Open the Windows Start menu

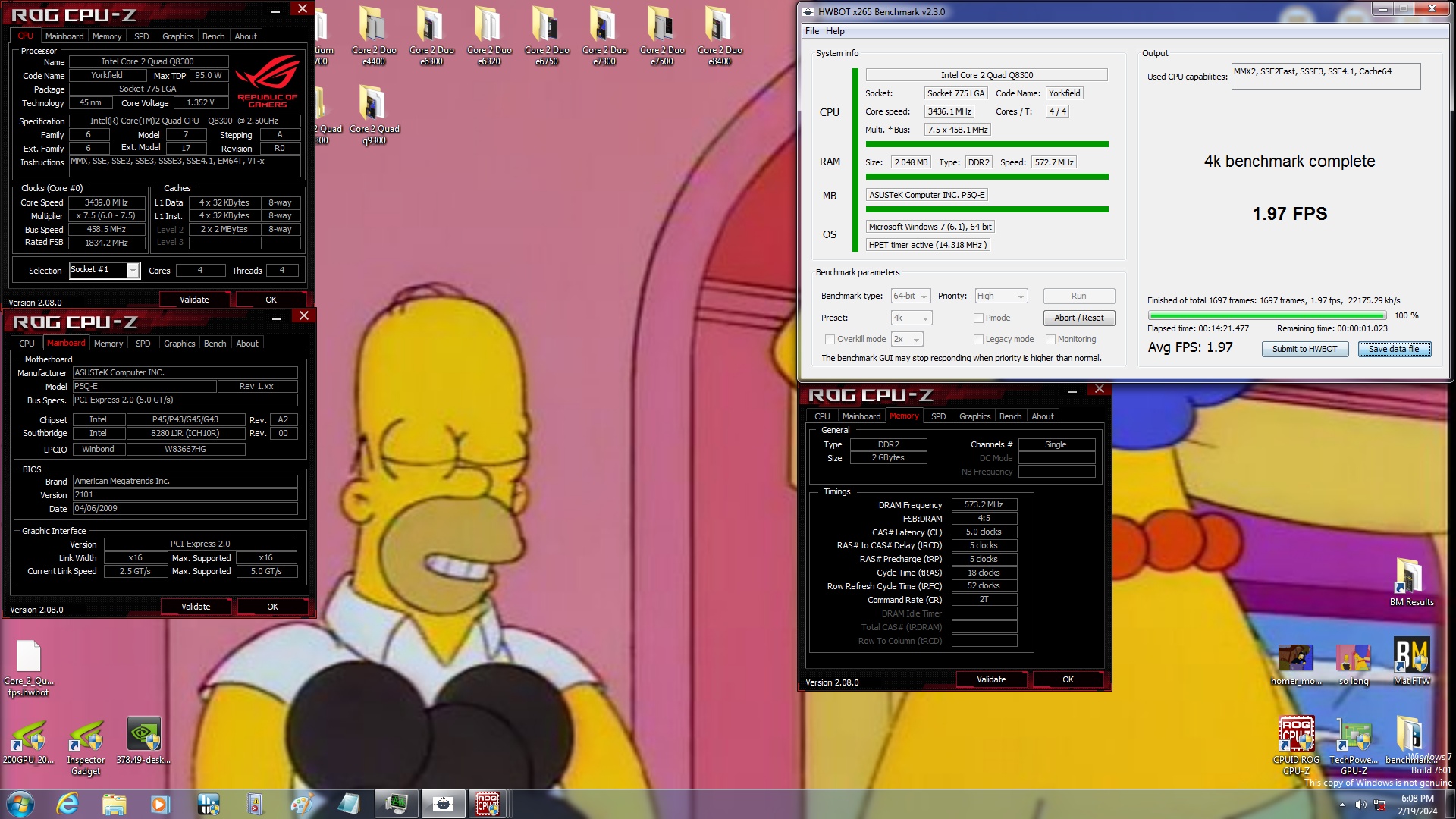[x=20, y=804]
